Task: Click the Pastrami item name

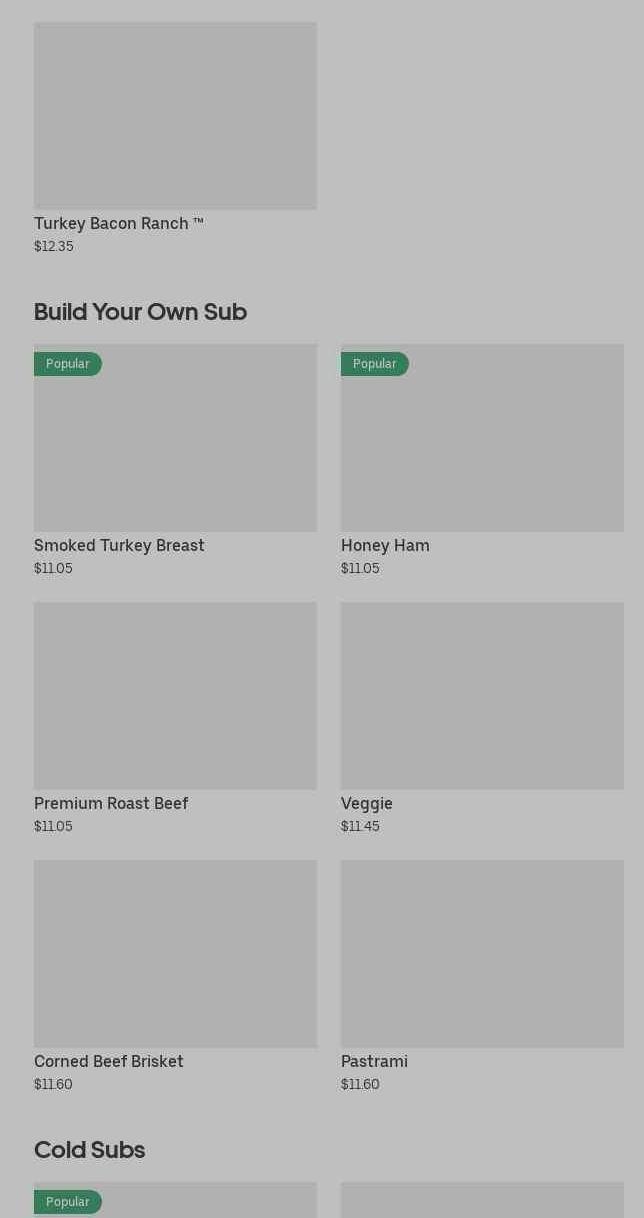Action: pos(374,1061)
